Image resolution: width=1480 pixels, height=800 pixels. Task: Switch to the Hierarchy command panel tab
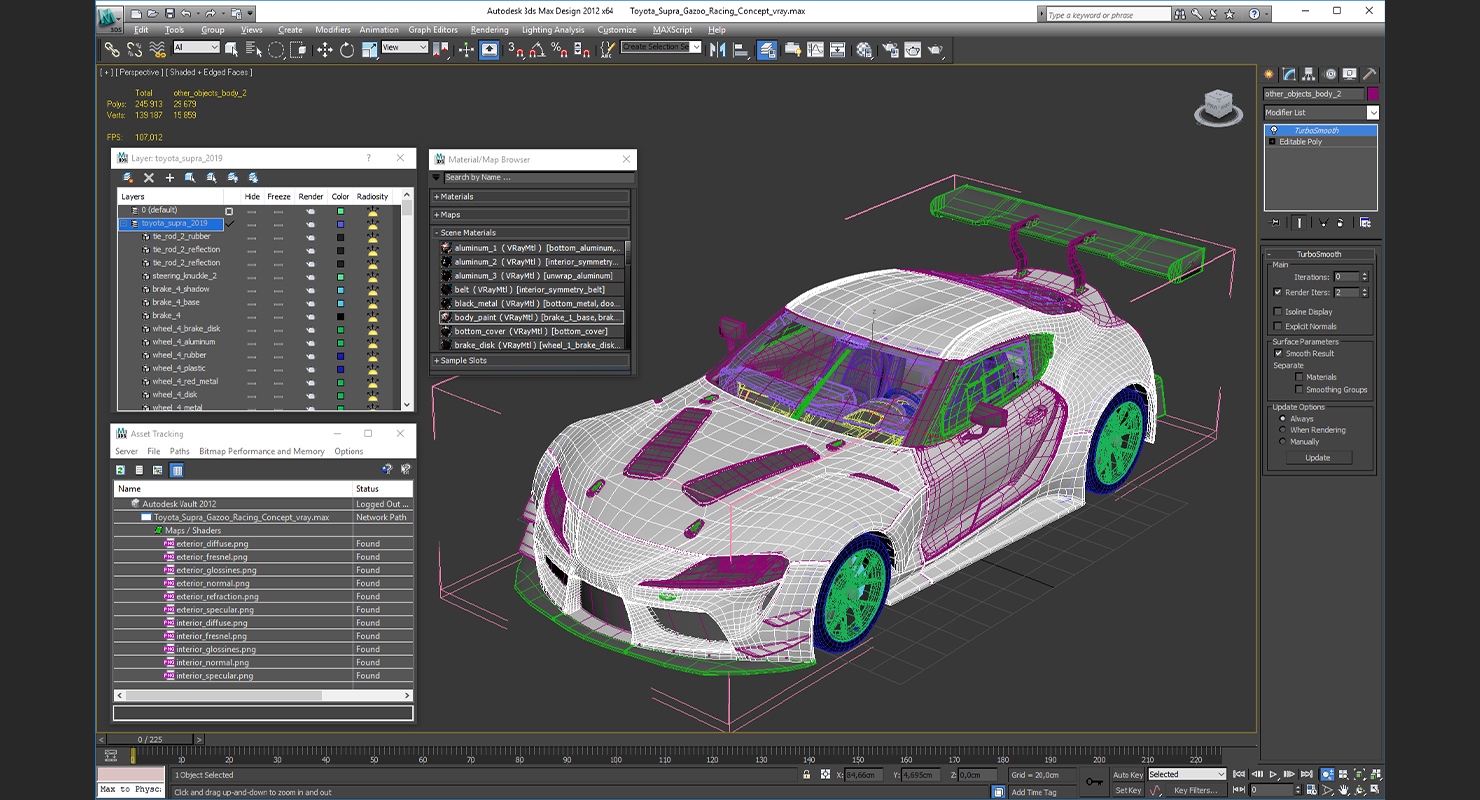tap(1310, 74)
